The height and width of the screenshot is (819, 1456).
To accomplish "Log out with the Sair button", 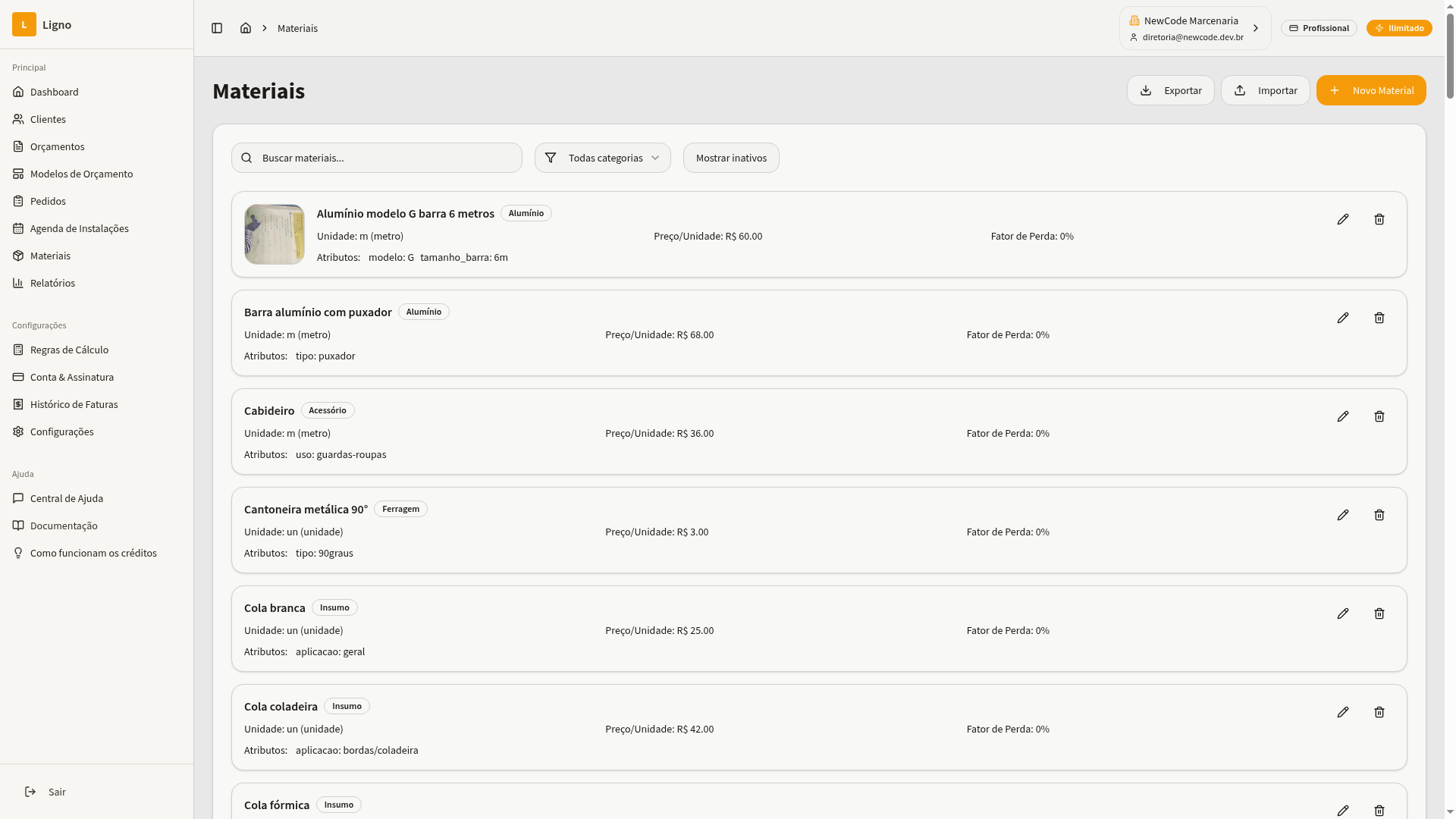I will click(96, 792).
